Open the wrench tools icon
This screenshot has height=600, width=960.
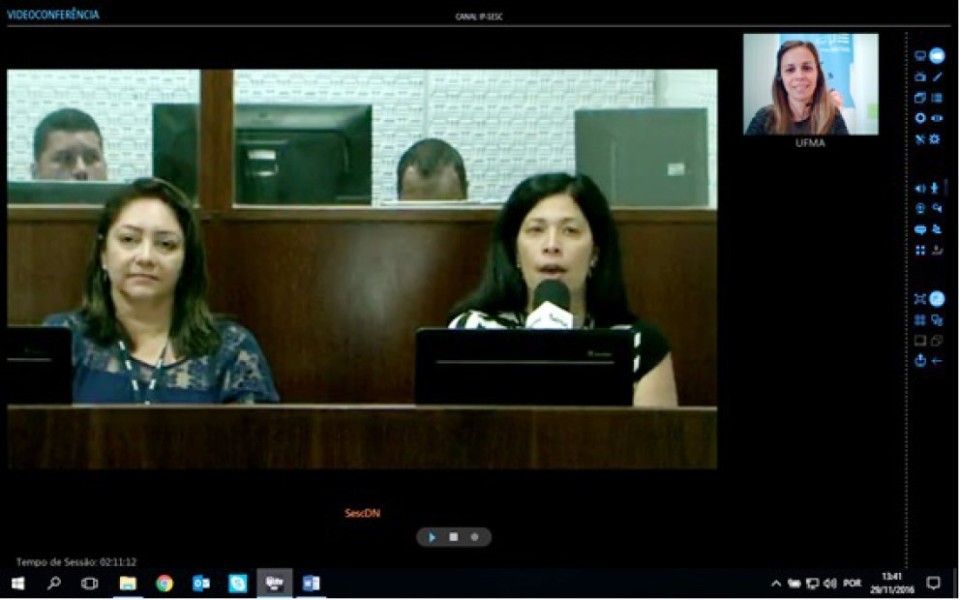[x=920, y=139]
